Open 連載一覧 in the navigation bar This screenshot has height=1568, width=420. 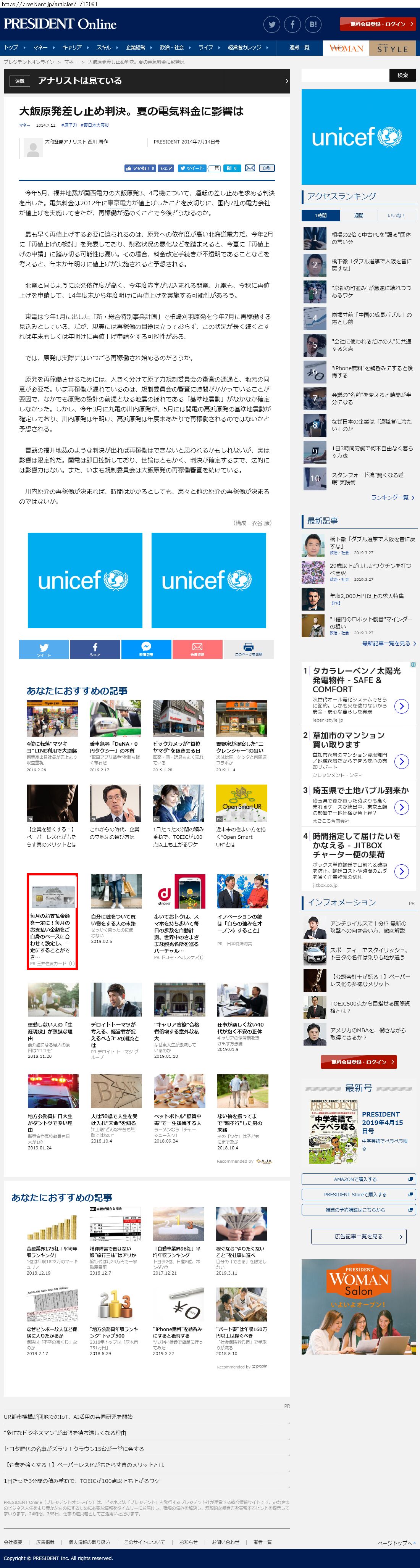pos(299,47)
